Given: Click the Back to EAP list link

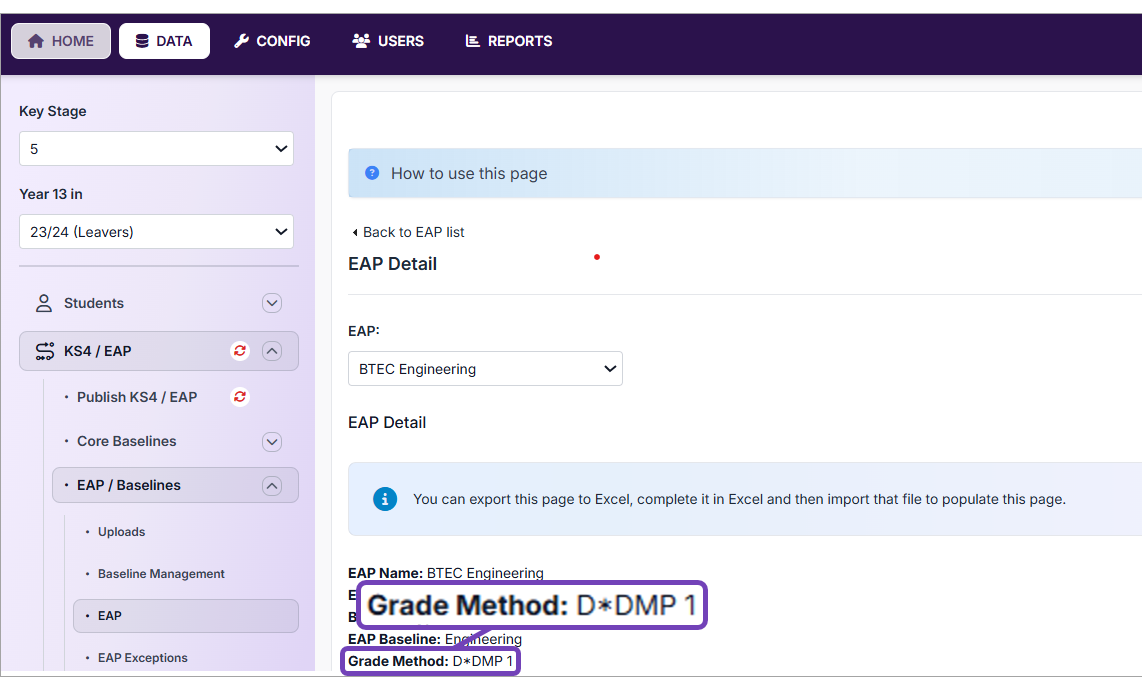Looking at the screenshot, I should click(408, 232).
